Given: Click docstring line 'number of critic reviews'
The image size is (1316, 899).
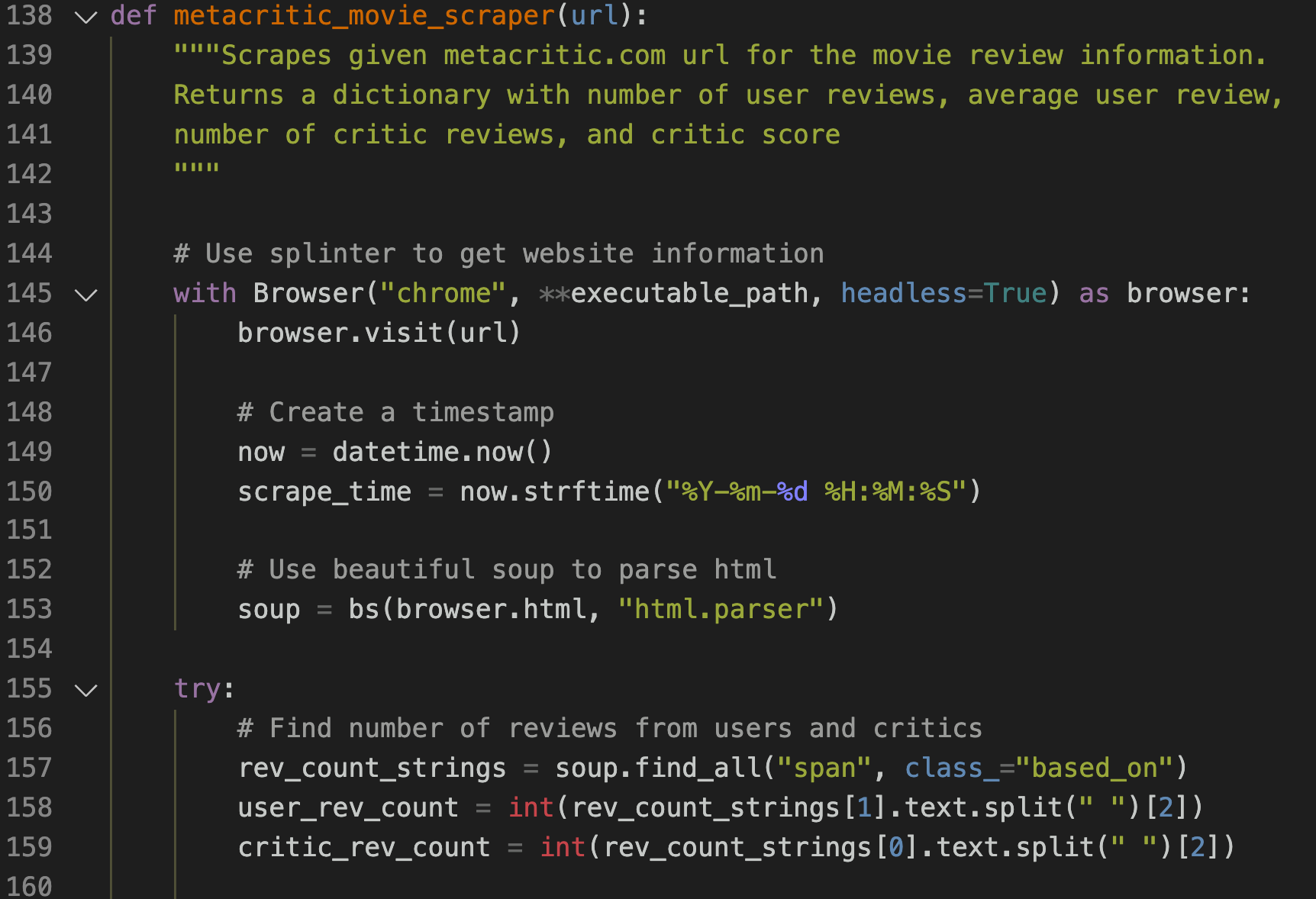Looking at the screenshot, I should pos(507,135).
